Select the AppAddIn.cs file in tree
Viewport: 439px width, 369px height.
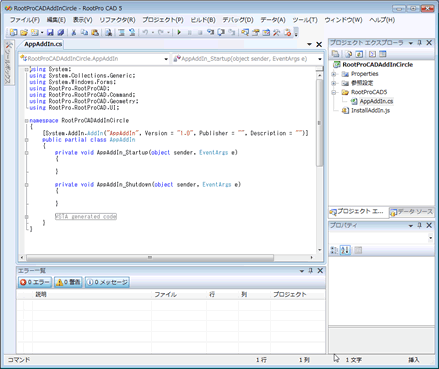(x=376, y=101)
